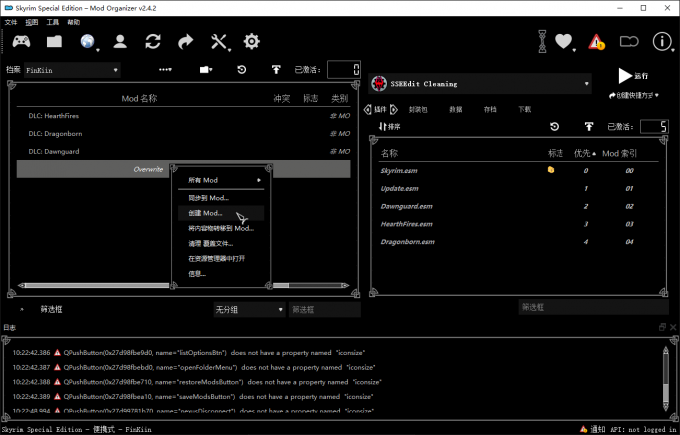Screen dimensions: 680x435
Task: Sort by the Mod 名称 column header
Action: tap(139, 98)
